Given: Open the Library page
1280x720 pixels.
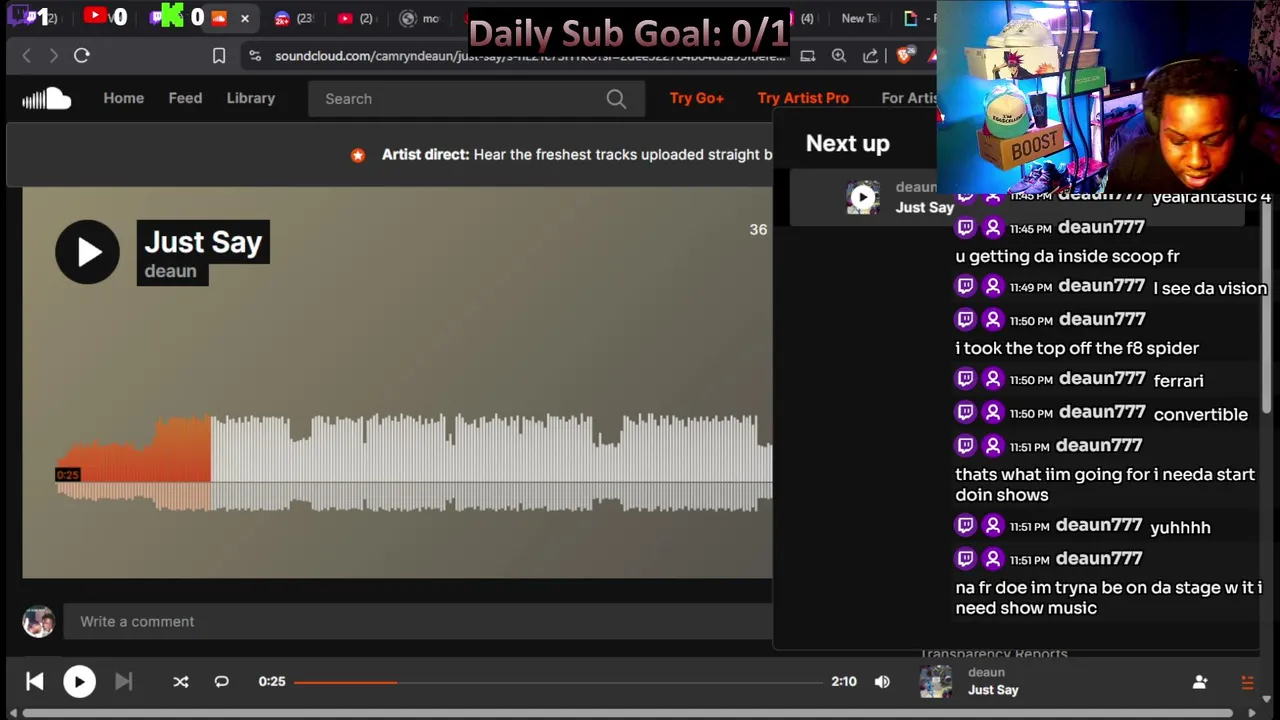Looking at the screenshot, I should (x=250, y=98).
